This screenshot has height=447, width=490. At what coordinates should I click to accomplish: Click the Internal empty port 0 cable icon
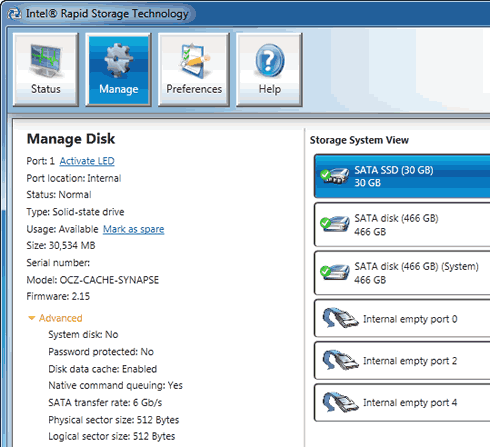coord(340,318)
